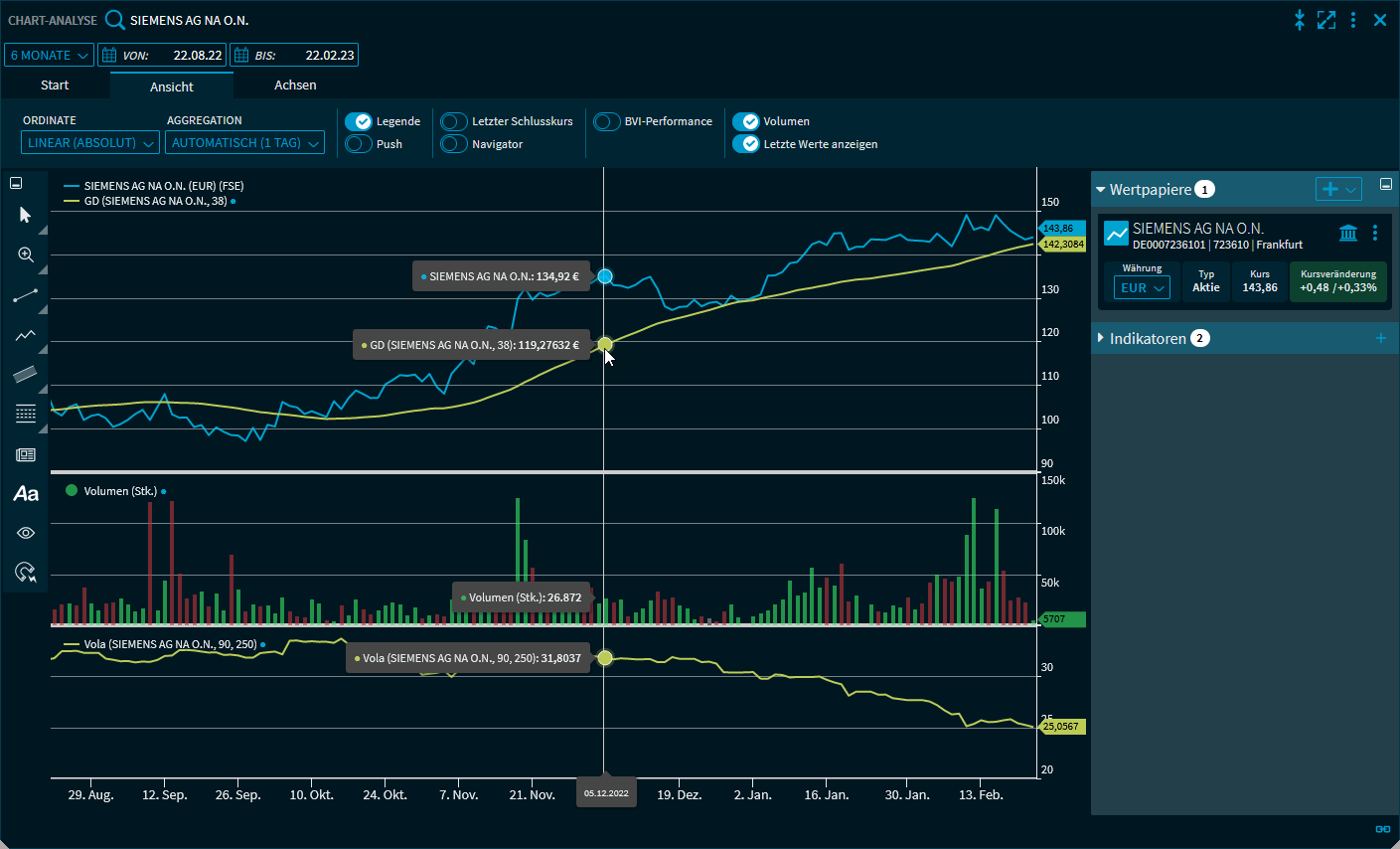This screenshot has height=849, width=1400.
Task: Enable the BVI-Performance switch
Action: (607, 121)
